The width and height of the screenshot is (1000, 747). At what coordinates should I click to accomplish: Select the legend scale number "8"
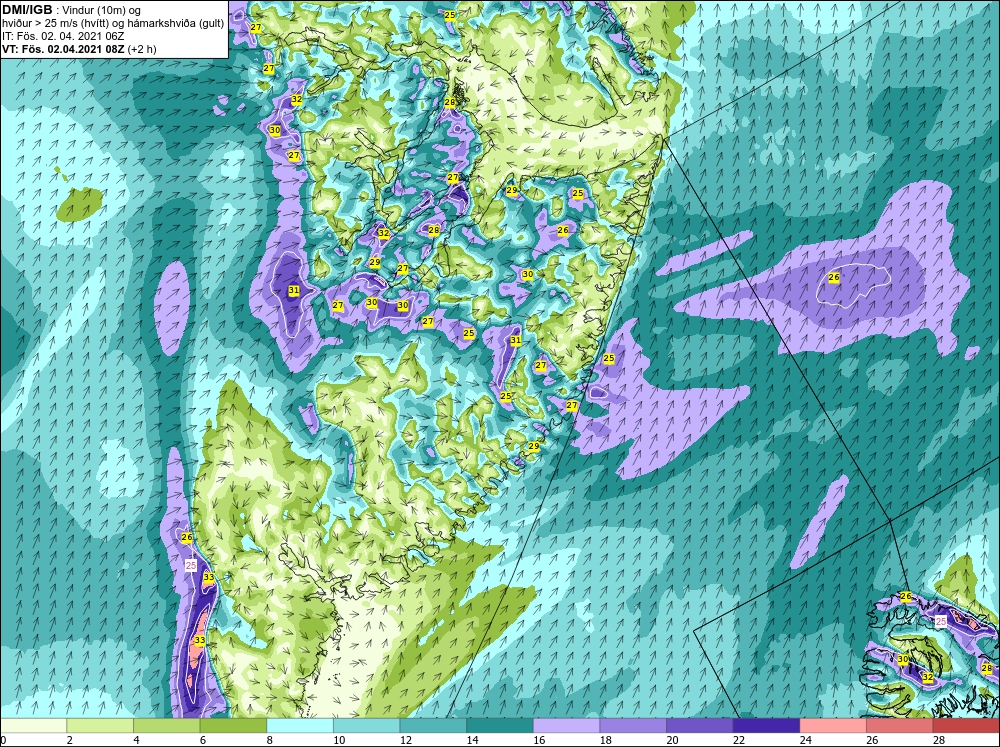[x=269, y=740]
